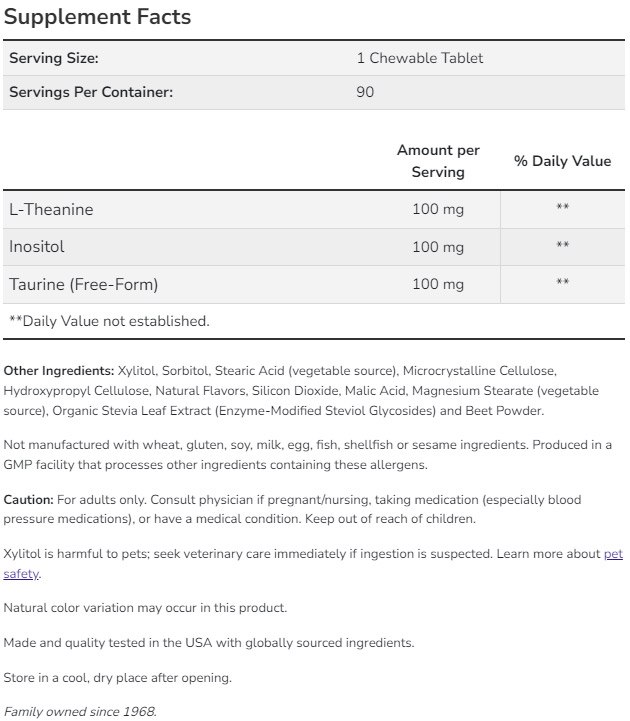Click the Natural color variation sentence
630x721 pixels.
[145, 607]
